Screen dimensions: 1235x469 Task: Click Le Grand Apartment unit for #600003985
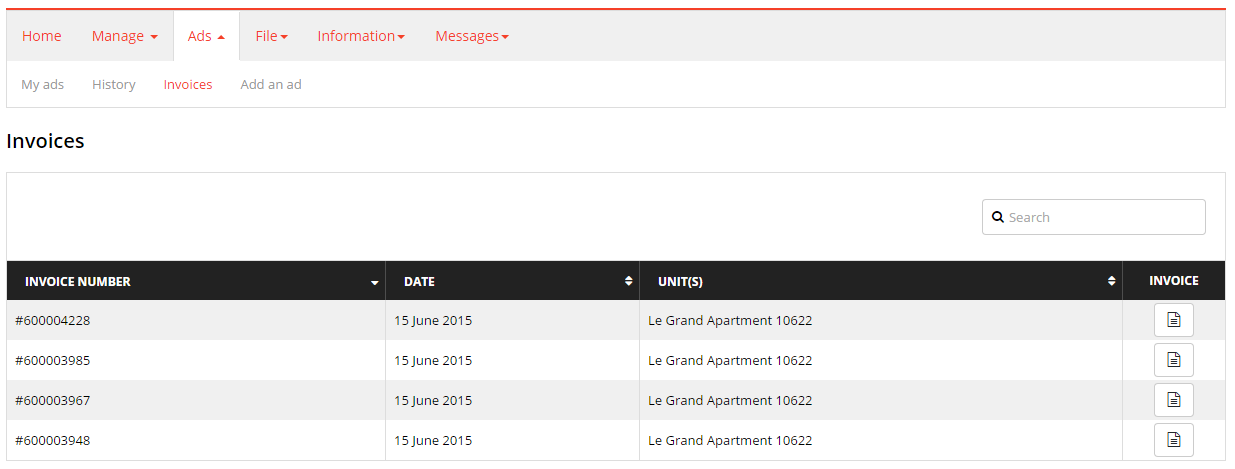pos(730,360)
